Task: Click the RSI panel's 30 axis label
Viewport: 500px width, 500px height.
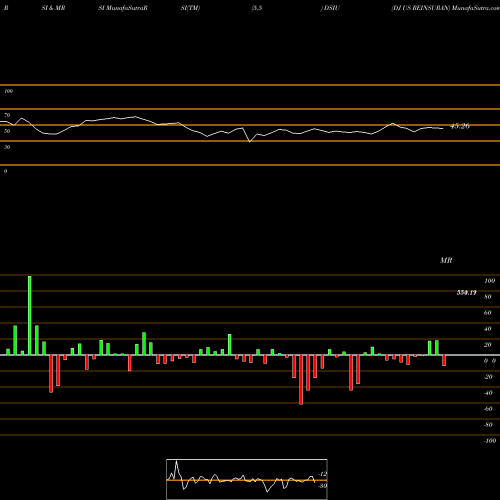Action: 7,147
